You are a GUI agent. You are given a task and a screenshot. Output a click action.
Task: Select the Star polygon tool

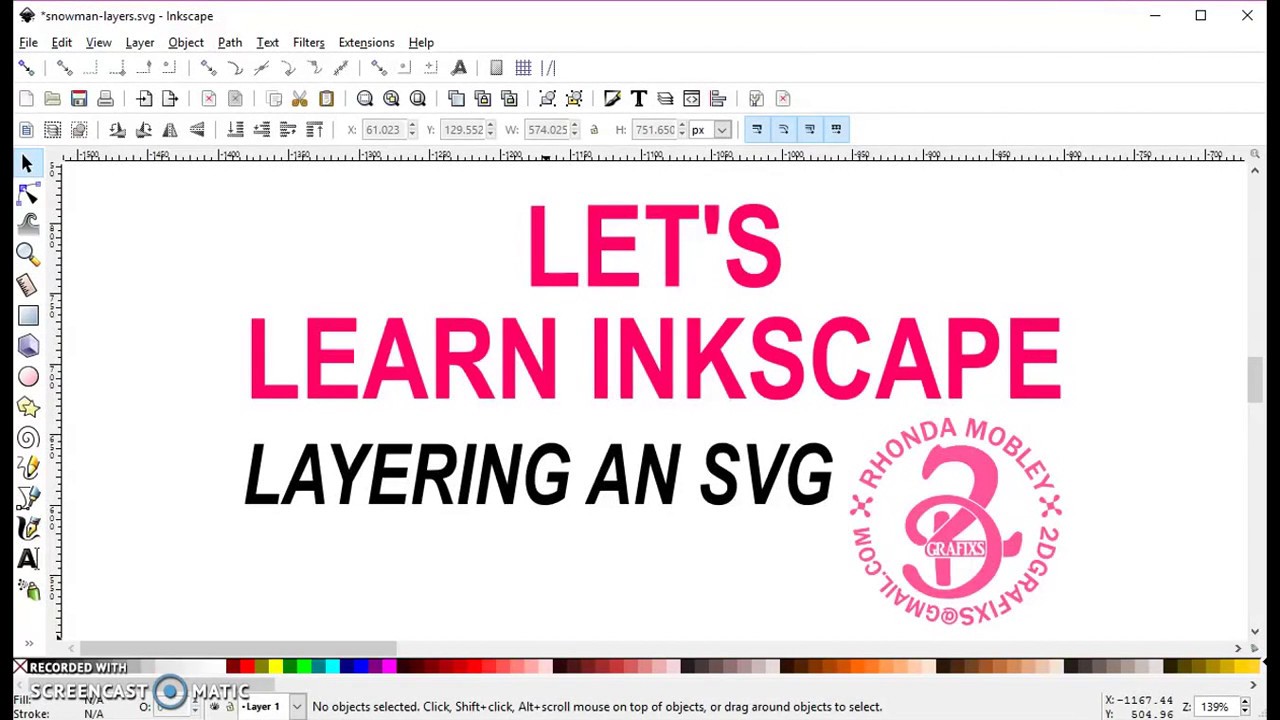click(27, 407)
